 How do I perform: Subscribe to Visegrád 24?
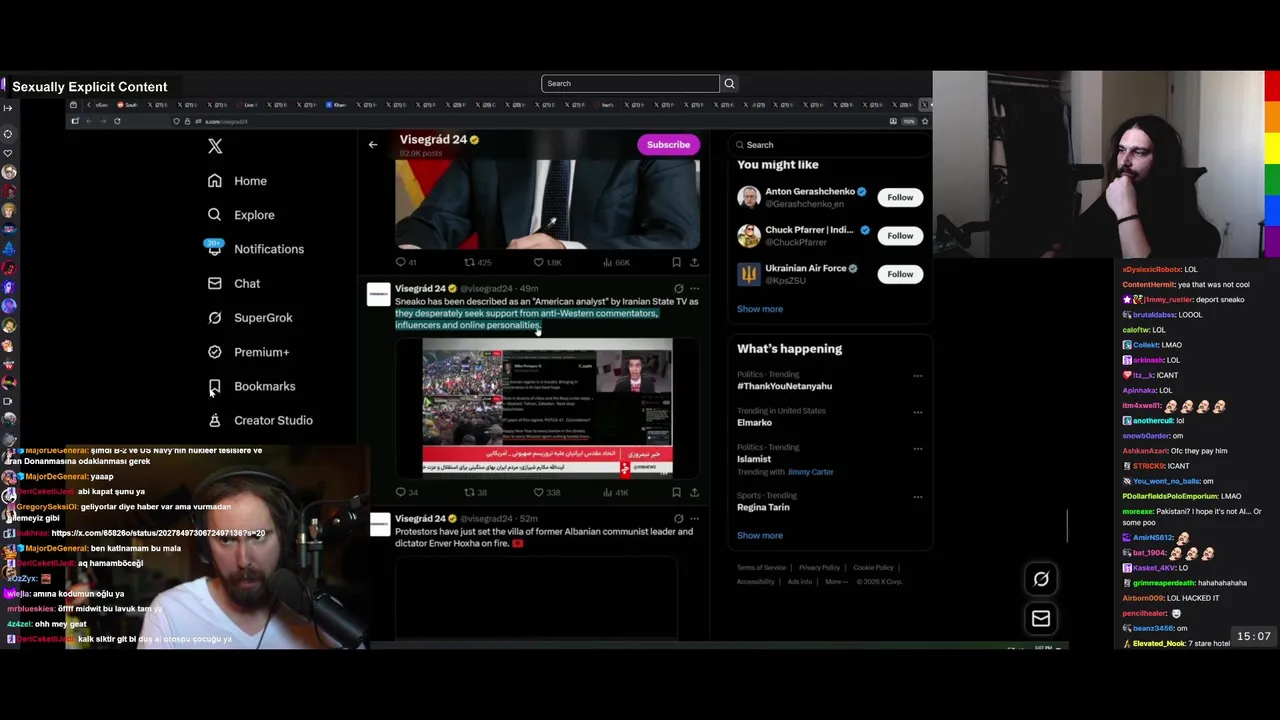pyautogui.click(x=668, y=145)
